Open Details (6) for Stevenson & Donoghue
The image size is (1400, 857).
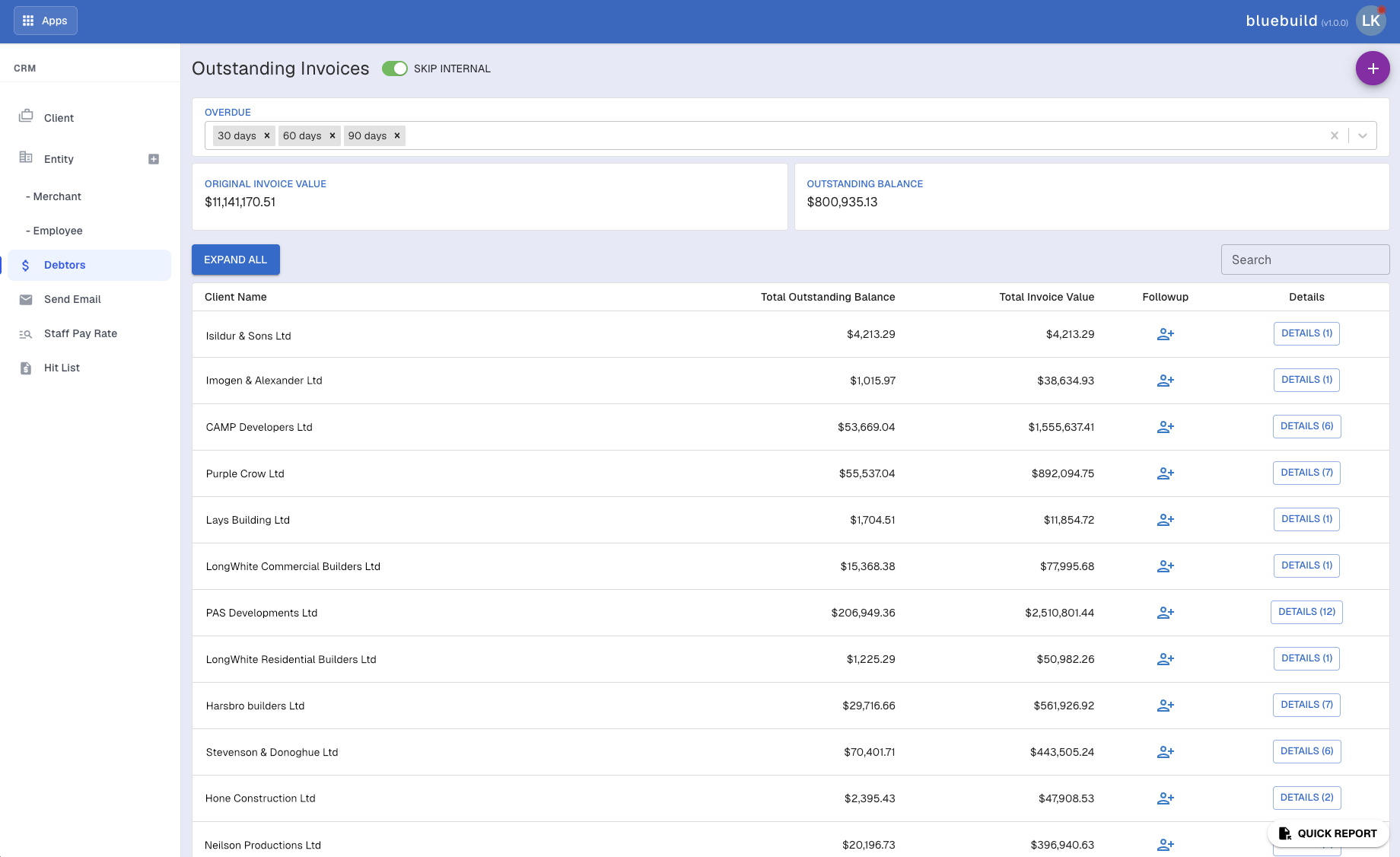(1306, 751)
